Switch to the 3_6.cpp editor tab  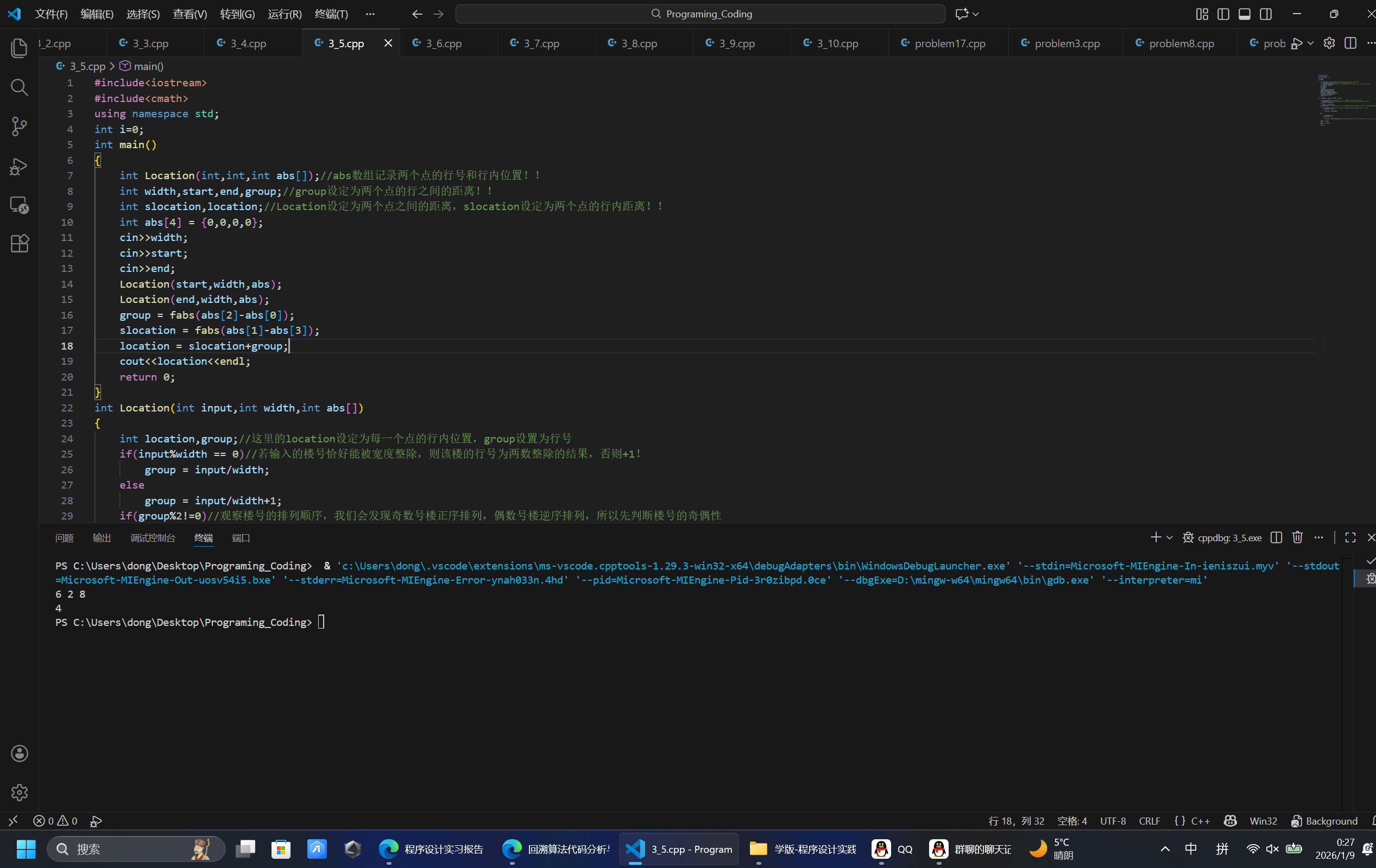(x=444, y=43)
